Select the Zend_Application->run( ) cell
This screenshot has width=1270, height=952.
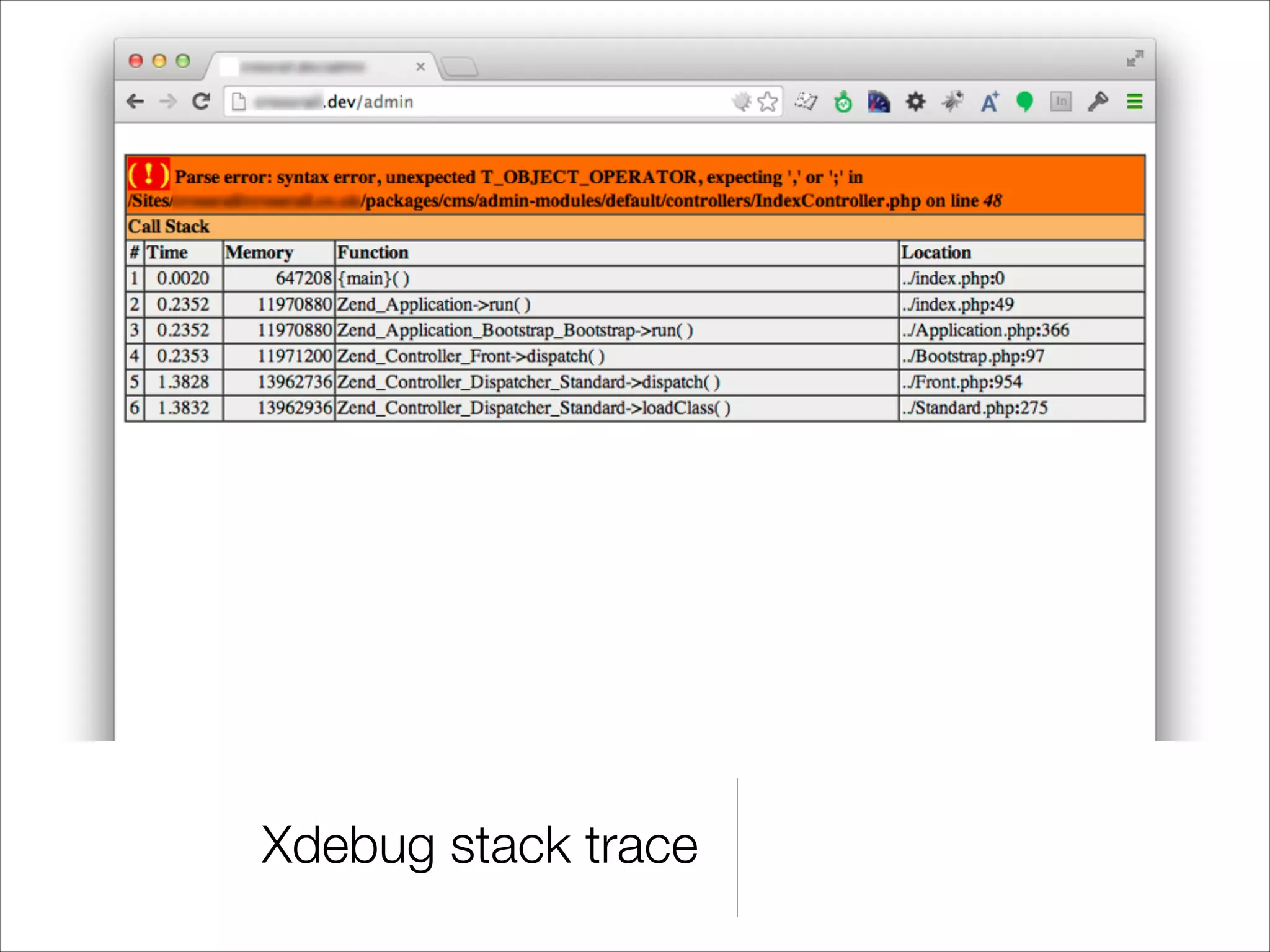(616, 305)
